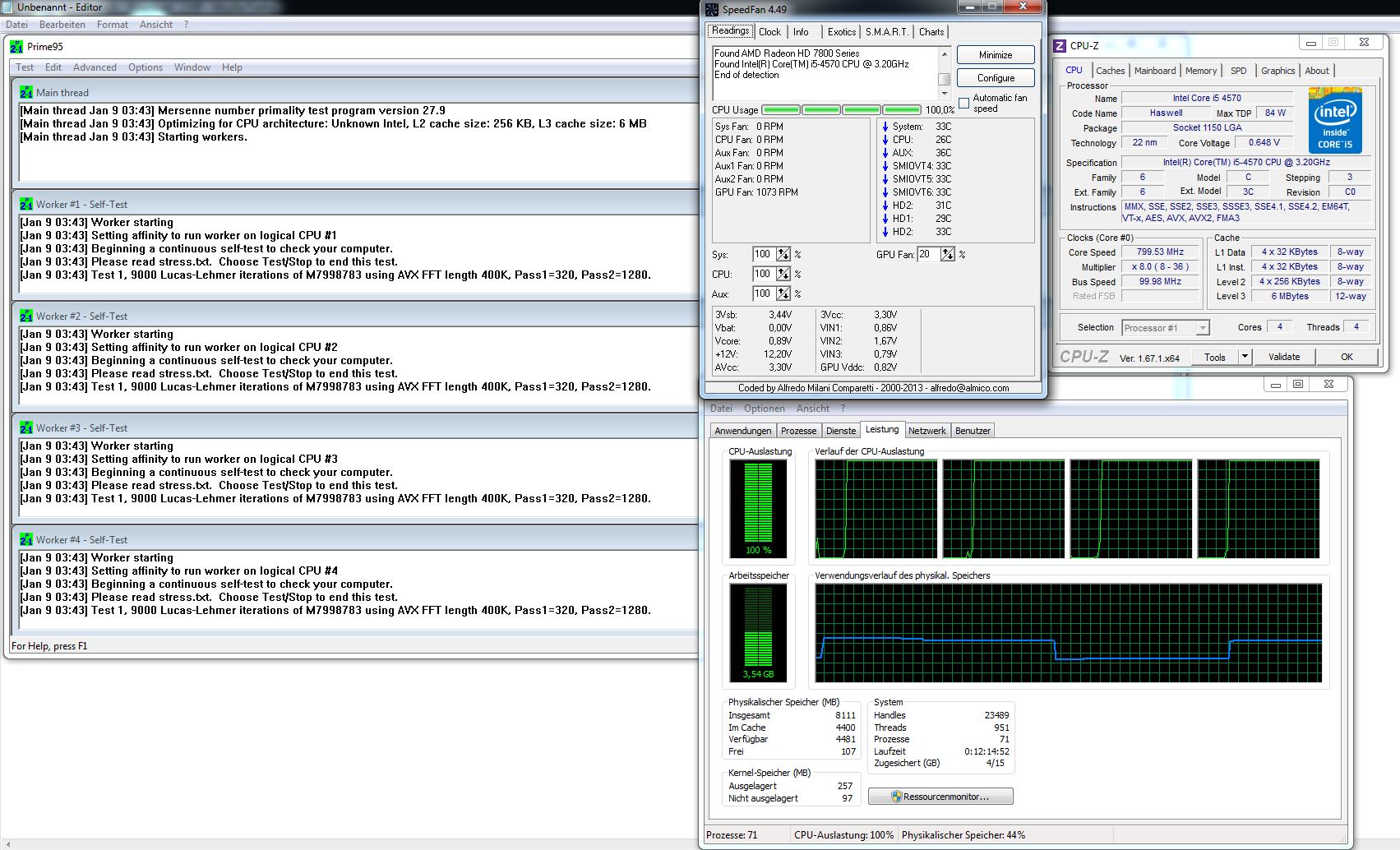The width and height of the screenshot is (1400, 850).
Task: Click the Worker #1 Self-Test window icon
Action: tap(26, 205)
